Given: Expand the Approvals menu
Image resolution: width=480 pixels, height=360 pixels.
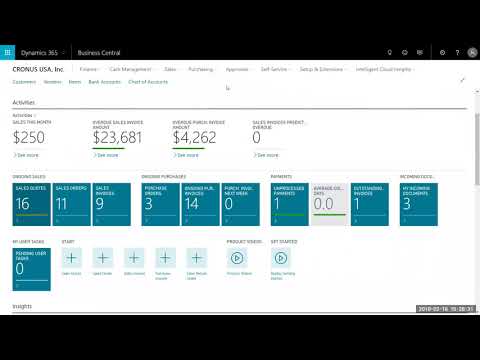Looking at the screenshot, I should point(238,69).
